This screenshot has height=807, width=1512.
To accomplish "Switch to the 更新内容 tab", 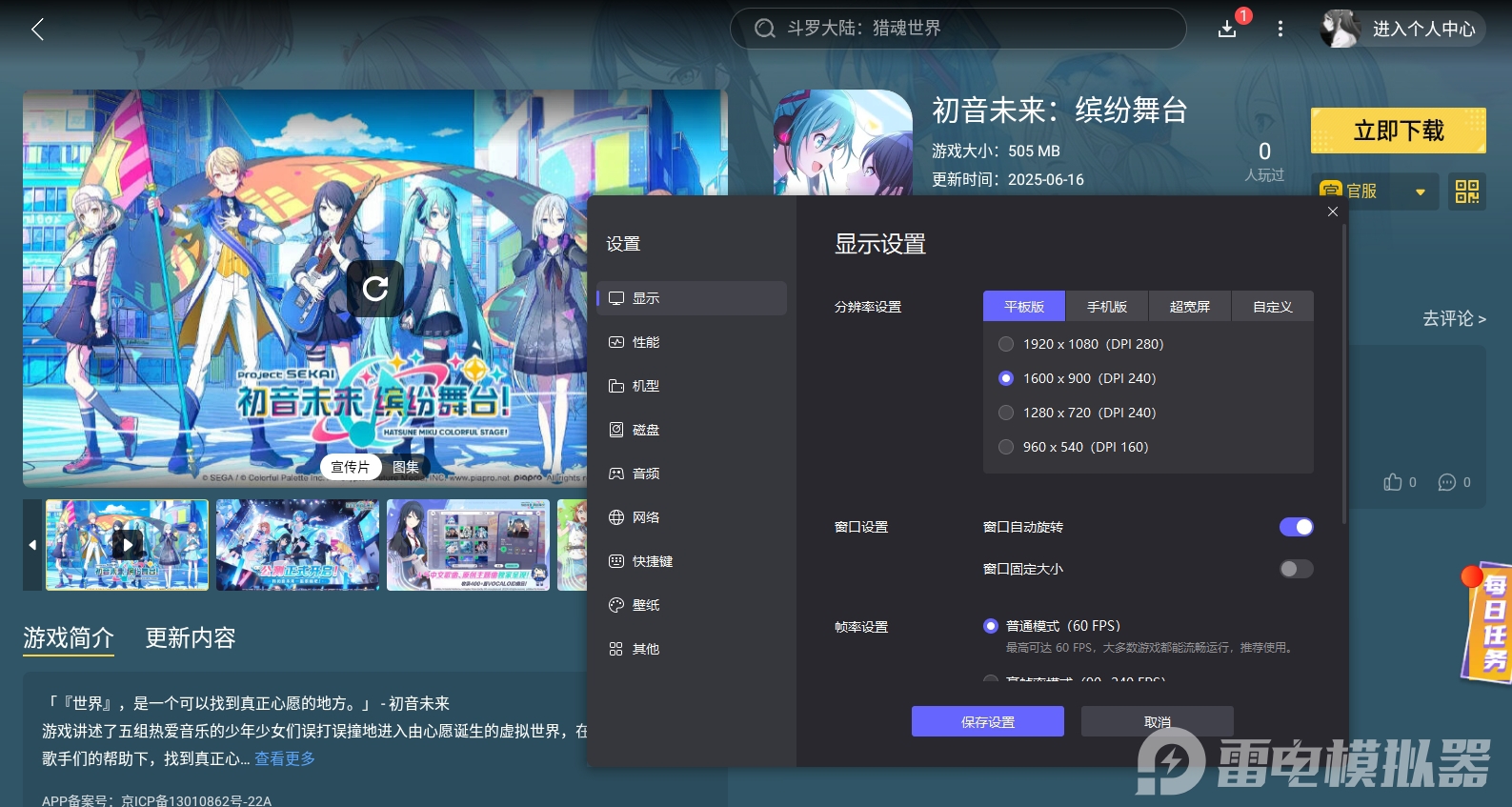I will point(191,638).
